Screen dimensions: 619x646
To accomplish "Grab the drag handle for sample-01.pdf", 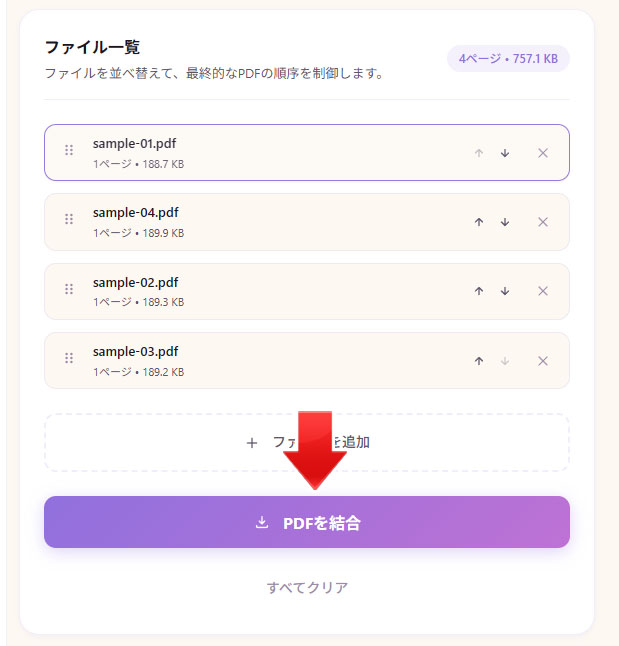I will click(x=69, y=150).
